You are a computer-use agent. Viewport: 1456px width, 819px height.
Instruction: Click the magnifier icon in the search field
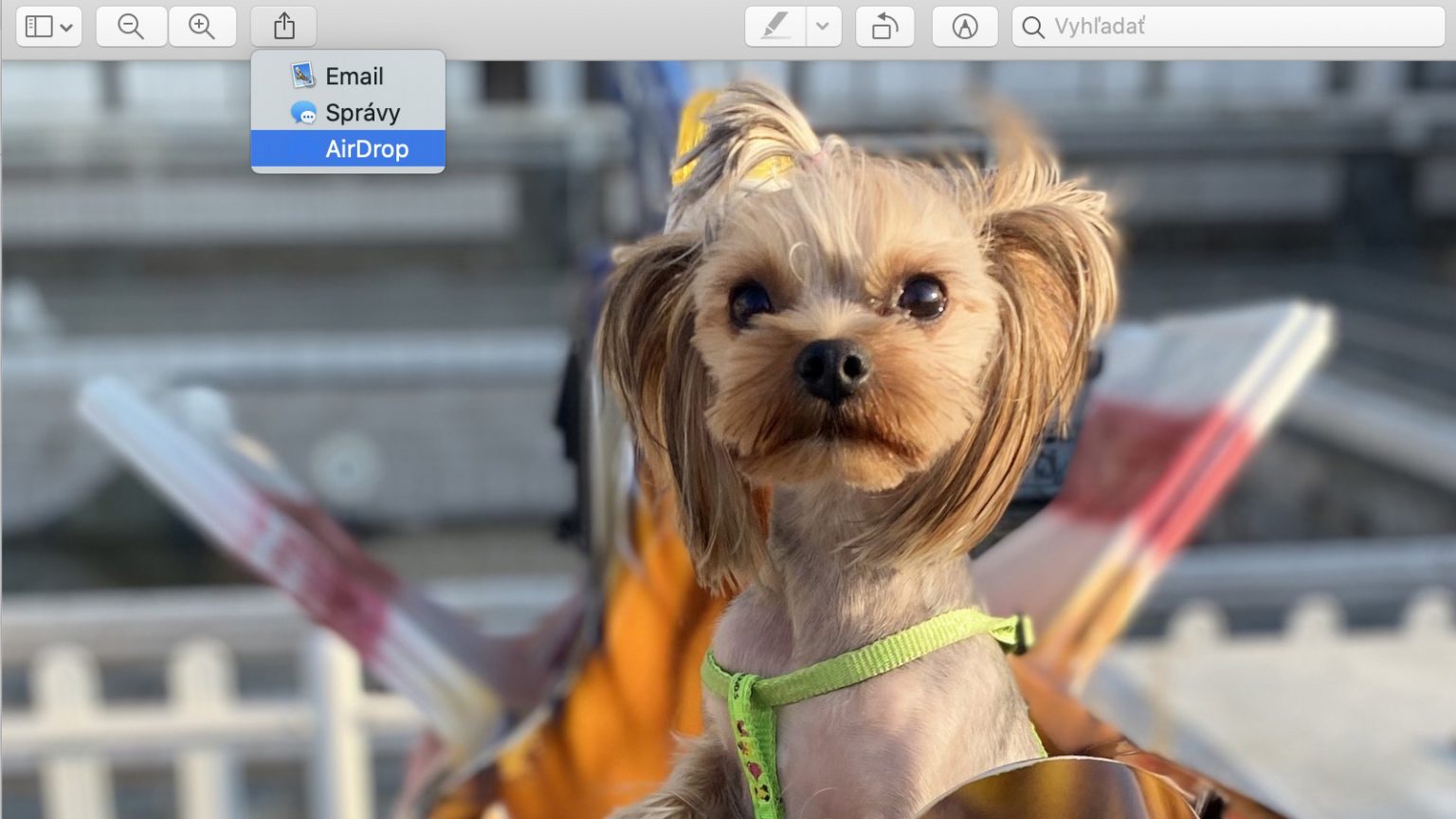[1033, 27]
